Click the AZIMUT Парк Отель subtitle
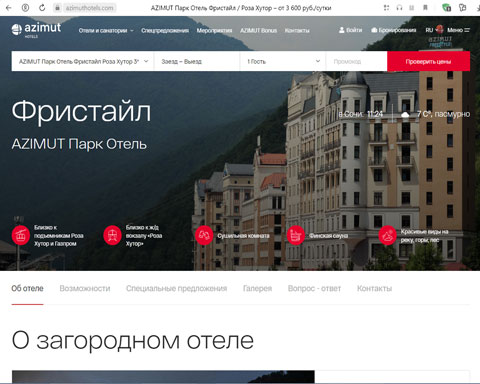Viewport: 480px width, 384px height. 79,144
